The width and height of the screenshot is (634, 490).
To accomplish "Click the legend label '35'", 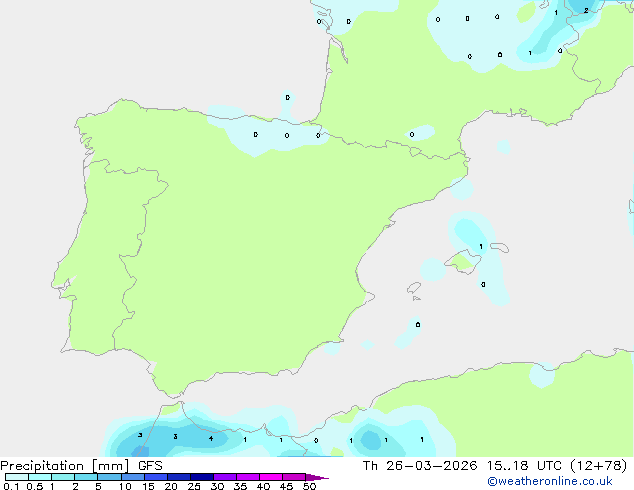I will (240, 486).
